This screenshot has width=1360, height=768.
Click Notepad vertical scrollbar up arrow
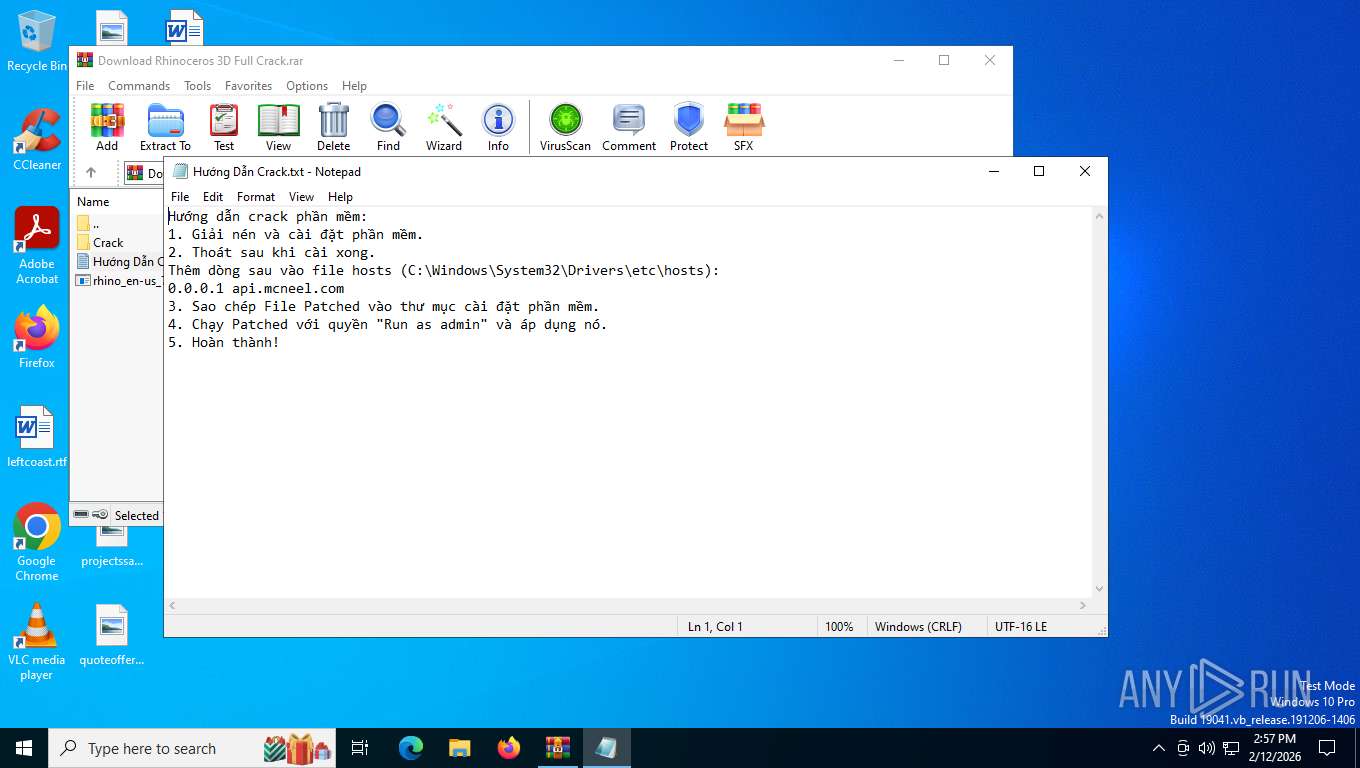click(1100, 216)
